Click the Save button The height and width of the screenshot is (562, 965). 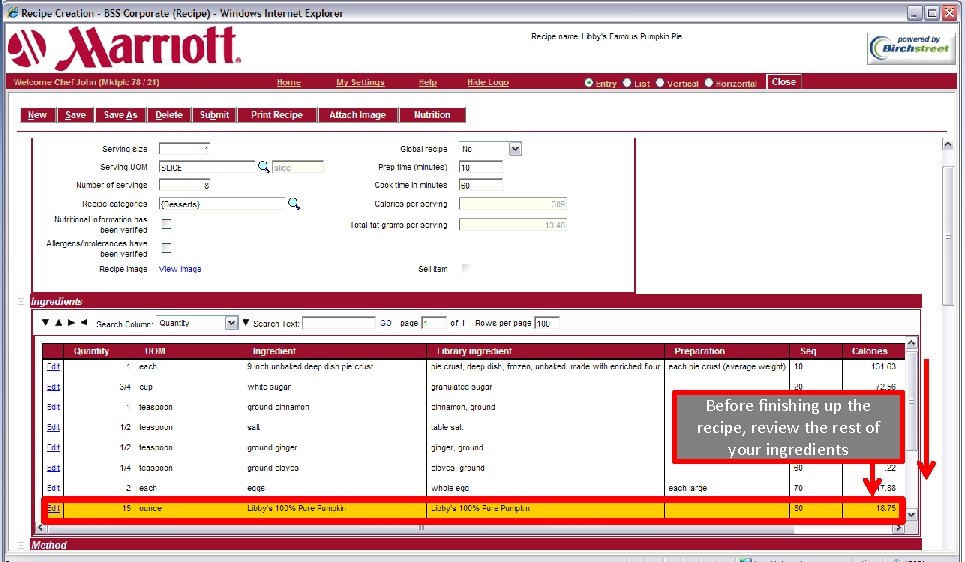(x=75, y=115)
